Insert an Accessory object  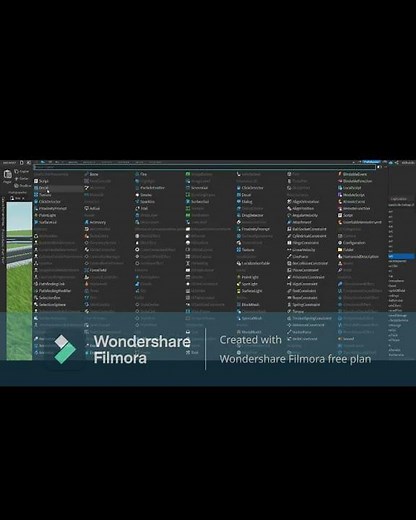[95, 222]
